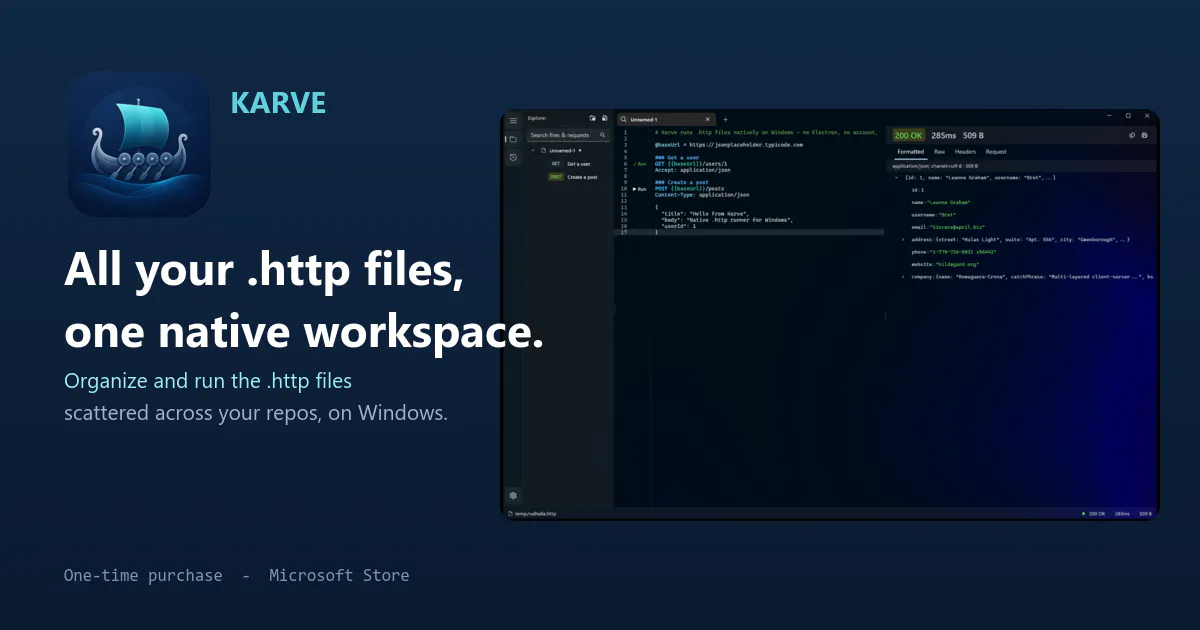Click the green status dot in status bar
Screen dimensions: 1200x630
click(x=1084, y=514)
